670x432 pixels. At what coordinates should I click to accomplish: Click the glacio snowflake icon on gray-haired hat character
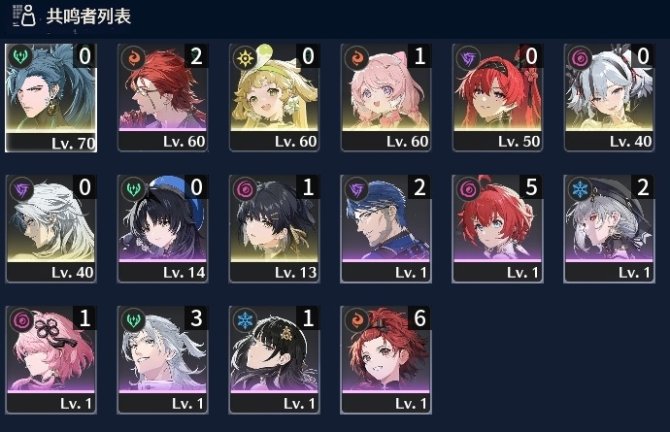(x=580, y=188)
